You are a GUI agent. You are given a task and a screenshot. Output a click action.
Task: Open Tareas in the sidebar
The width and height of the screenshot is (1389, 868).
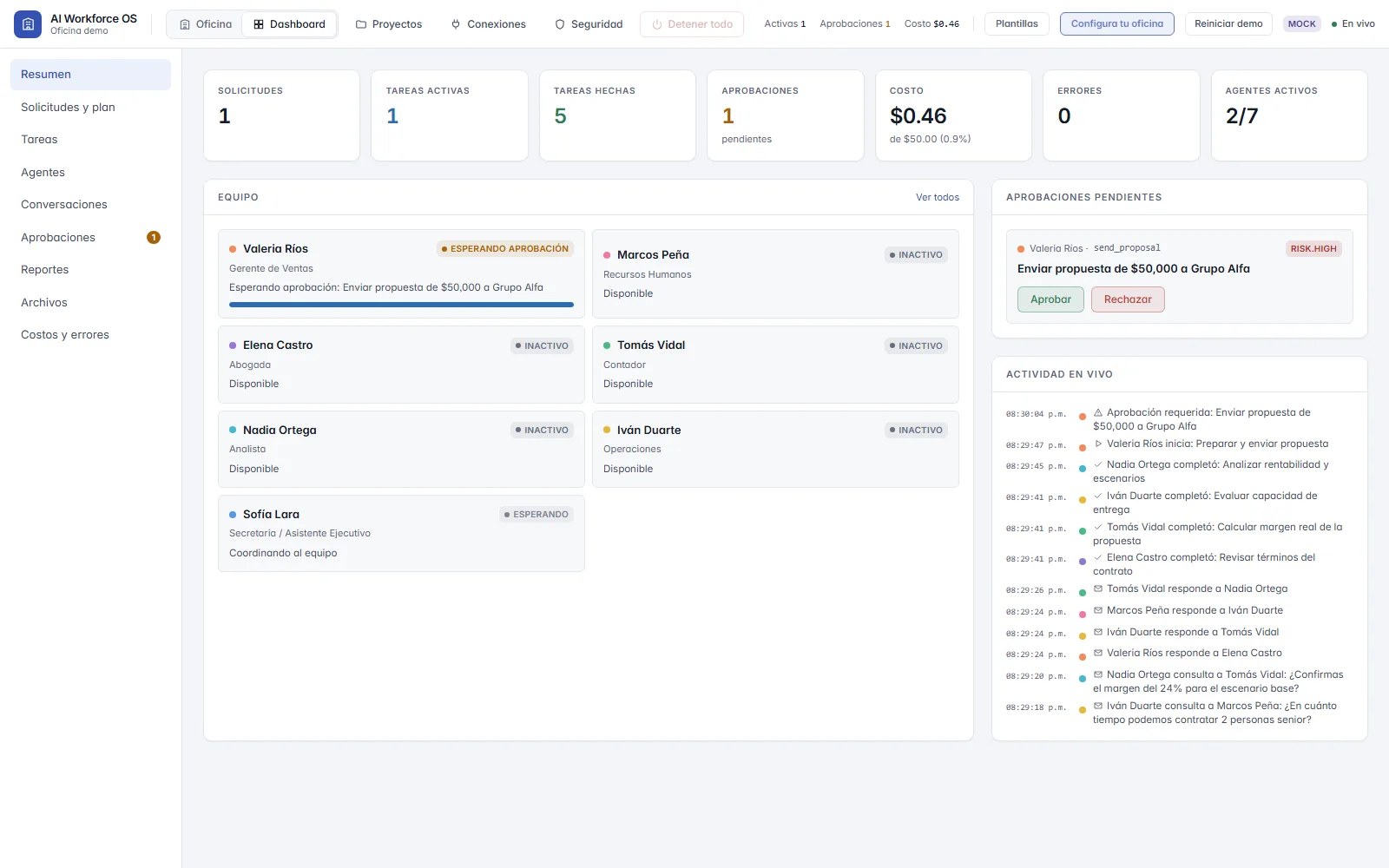pyautogui.click(x=90, y=139)
